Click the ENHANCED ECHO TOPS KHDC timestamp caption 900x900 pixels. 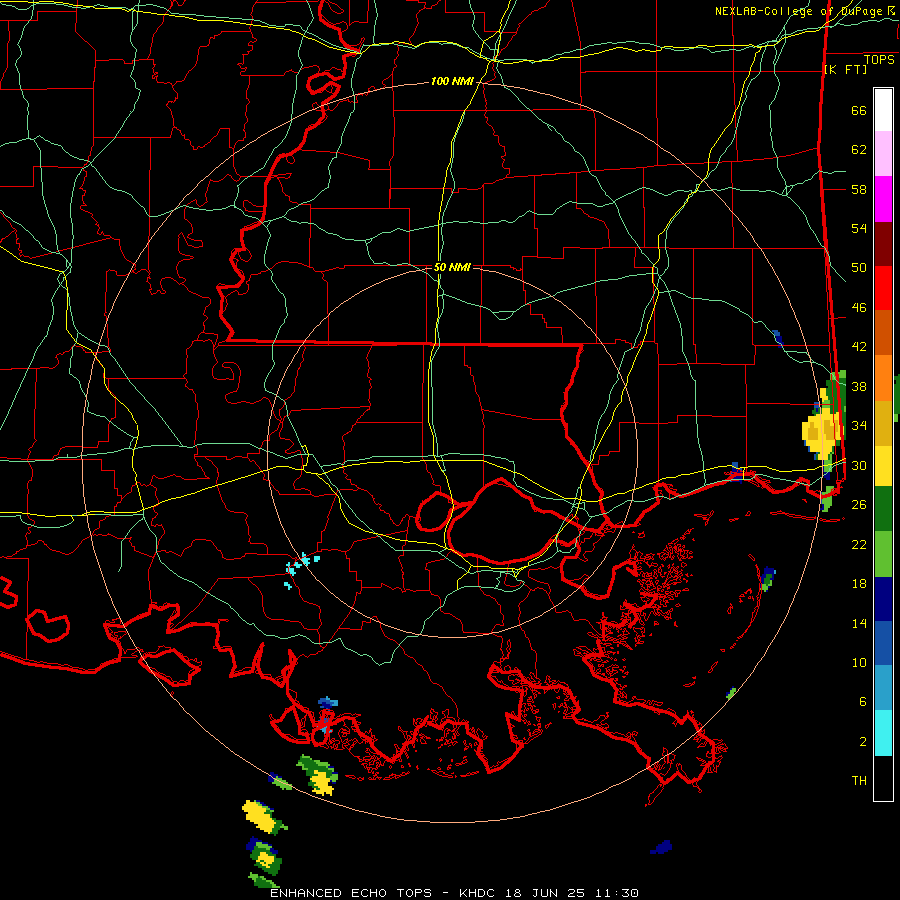click(454, 893)
